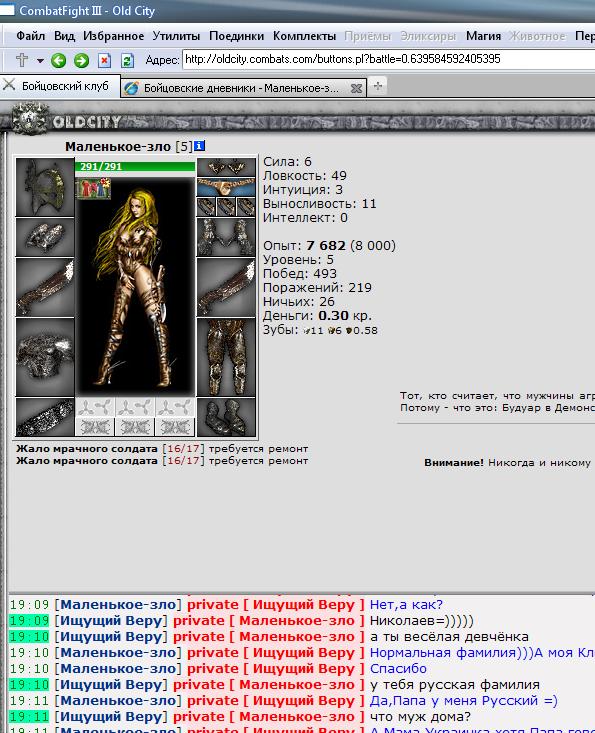Click the Побед: 493 line
595x733 pixels.
300,273
